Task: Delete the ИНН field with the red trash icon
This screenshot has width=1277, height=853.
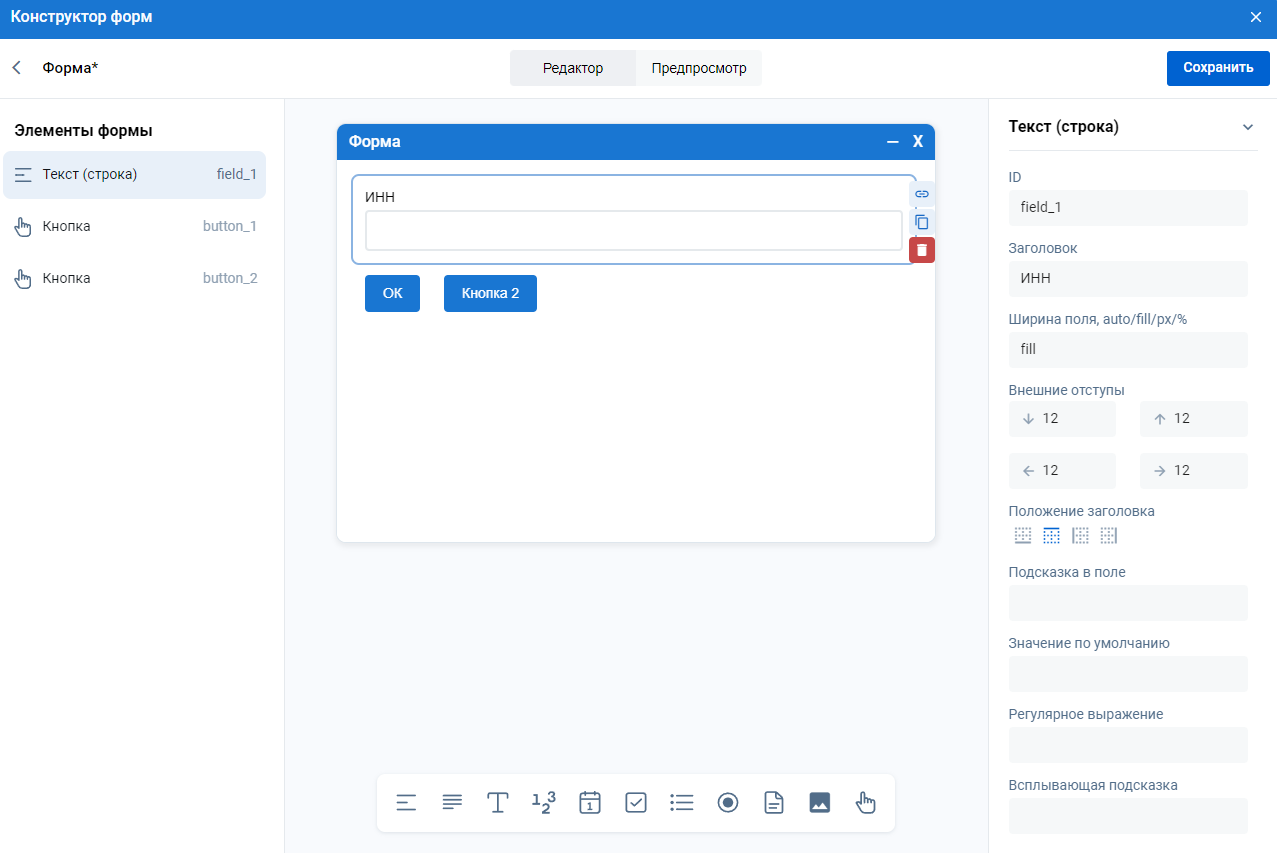Action: tap(922, 250)
